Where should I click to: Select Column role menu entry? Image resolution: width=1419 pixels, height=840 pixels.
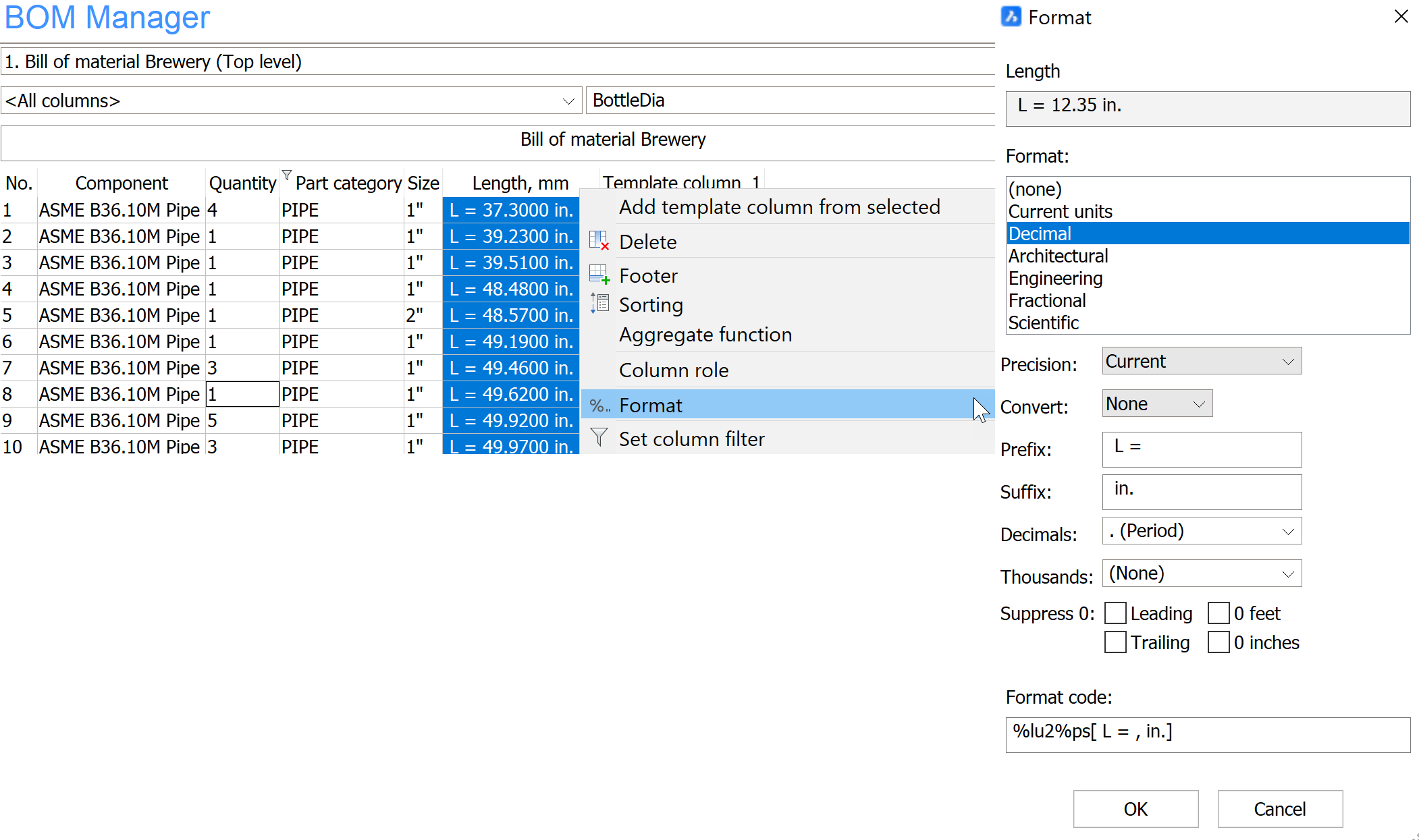point(674,370)
